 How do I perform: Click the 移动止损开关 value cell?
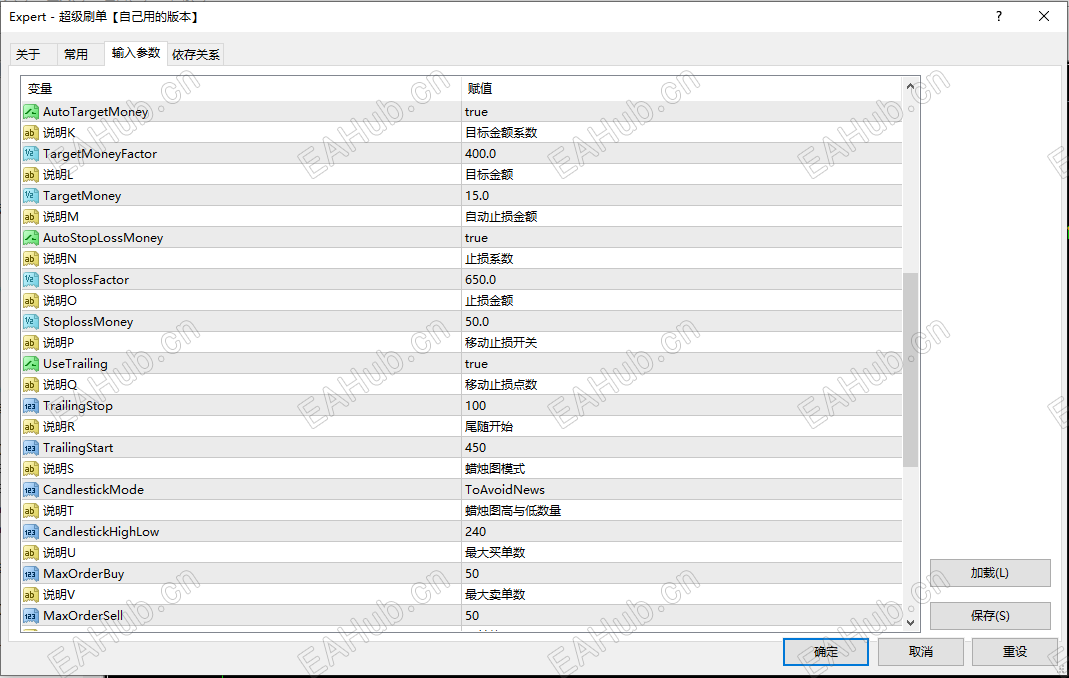point(682,343)
